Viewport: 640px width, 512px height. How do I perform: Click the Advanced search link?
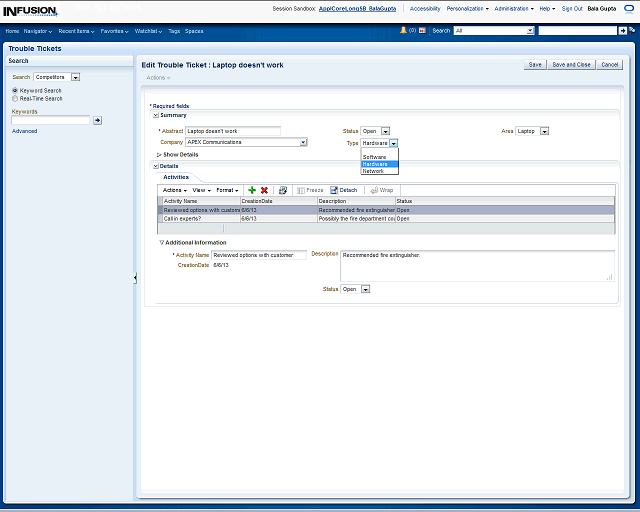[24, 131]
